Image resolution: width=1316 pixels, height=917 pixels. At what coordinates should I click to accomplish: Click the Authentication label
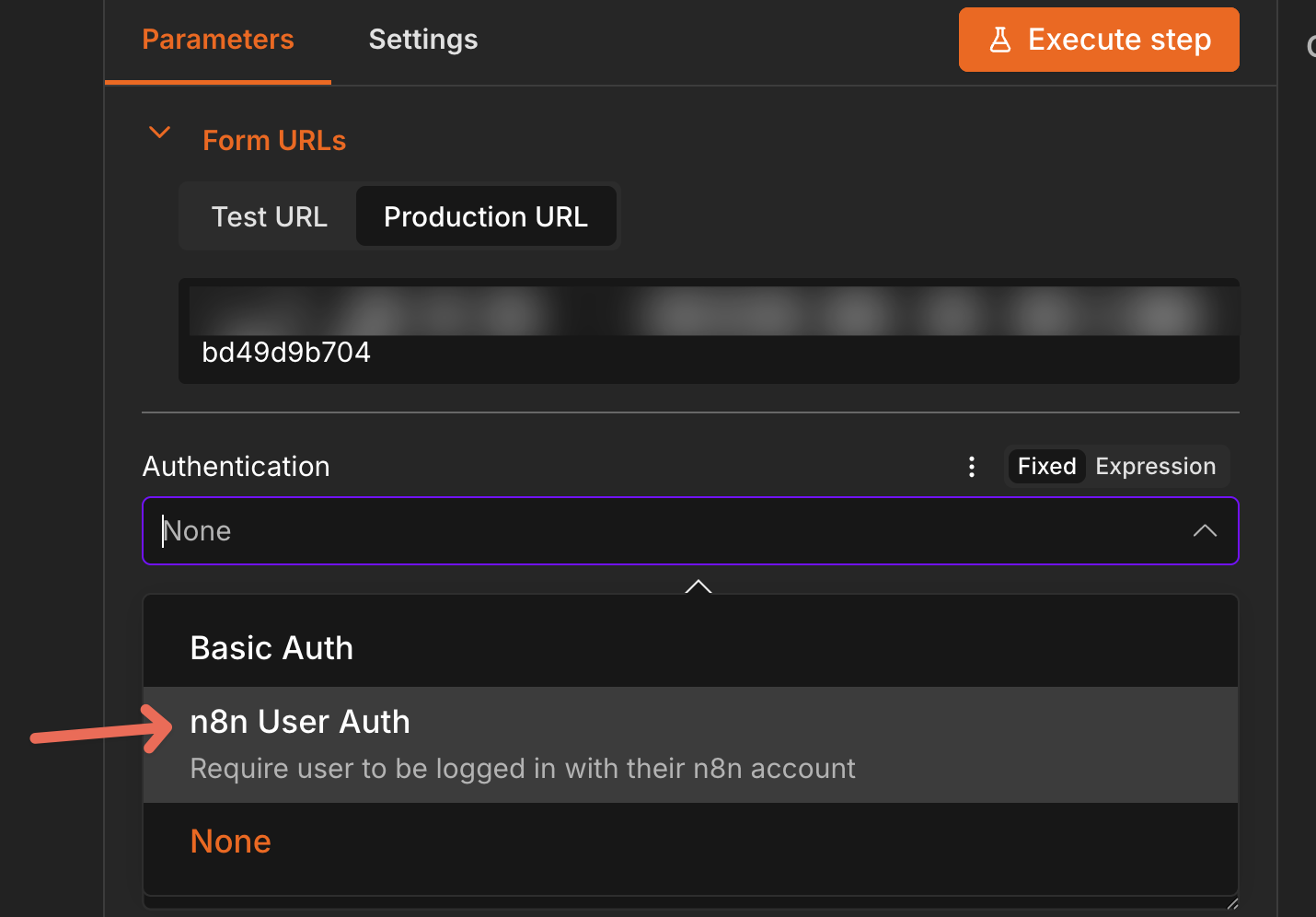(237, 467)
